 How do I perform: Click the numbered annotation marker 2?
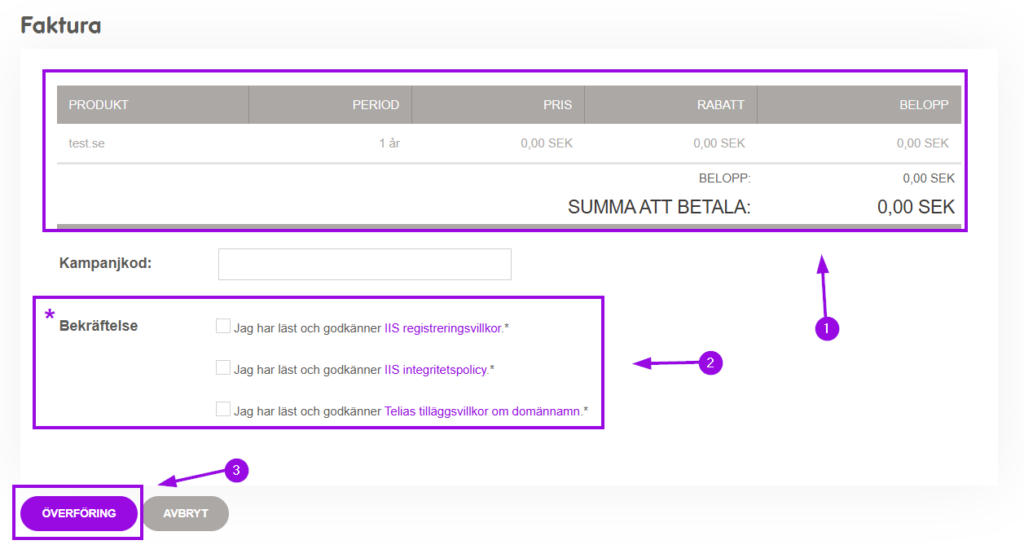pyautogui.click(x=709, y=362)
